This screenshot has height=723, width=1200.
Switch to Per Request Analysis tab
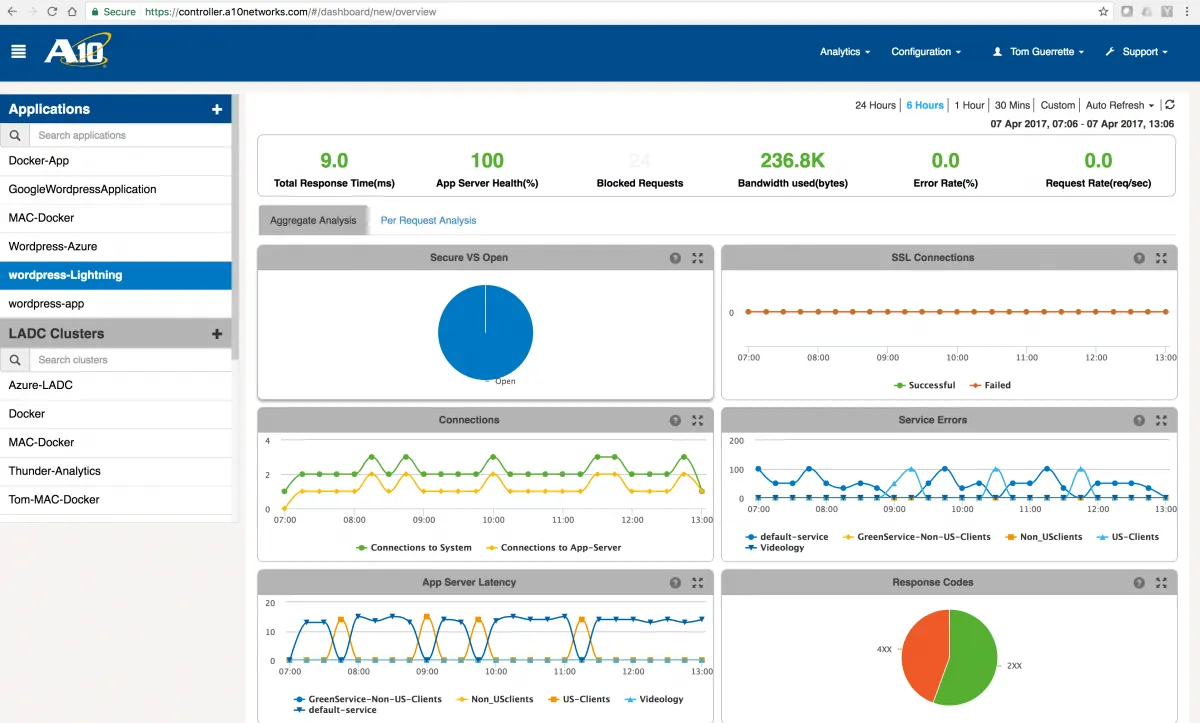[x=428, y=220]
